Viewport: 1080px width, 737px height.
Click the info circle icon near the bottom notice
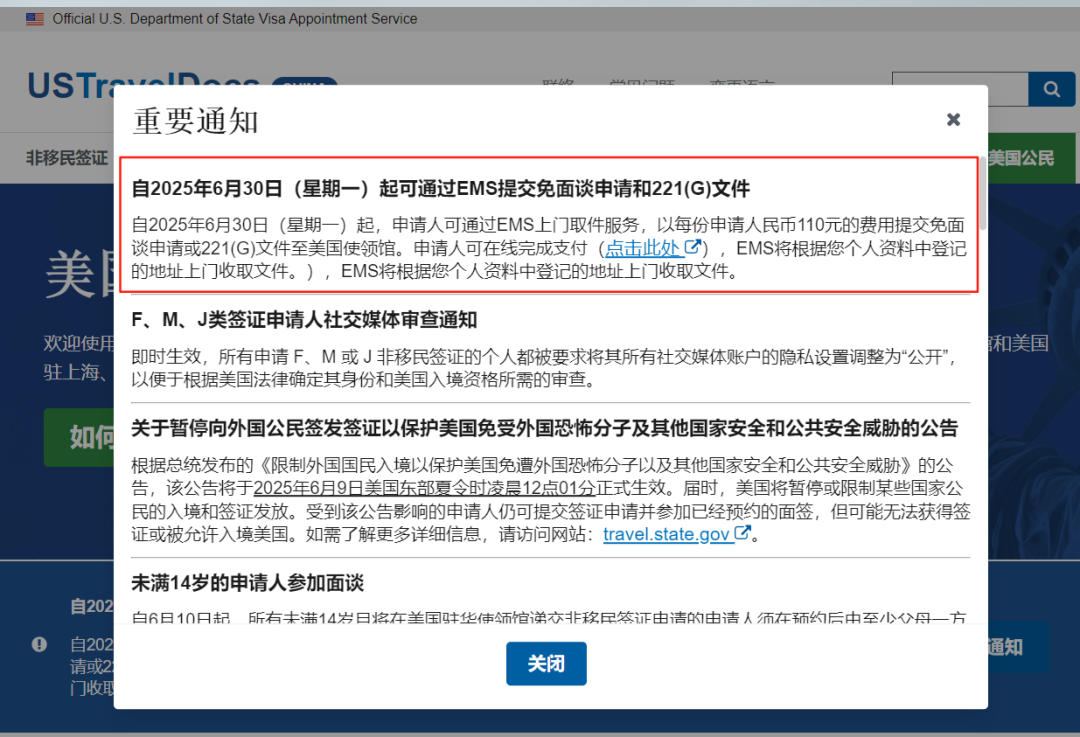(39, 644)
